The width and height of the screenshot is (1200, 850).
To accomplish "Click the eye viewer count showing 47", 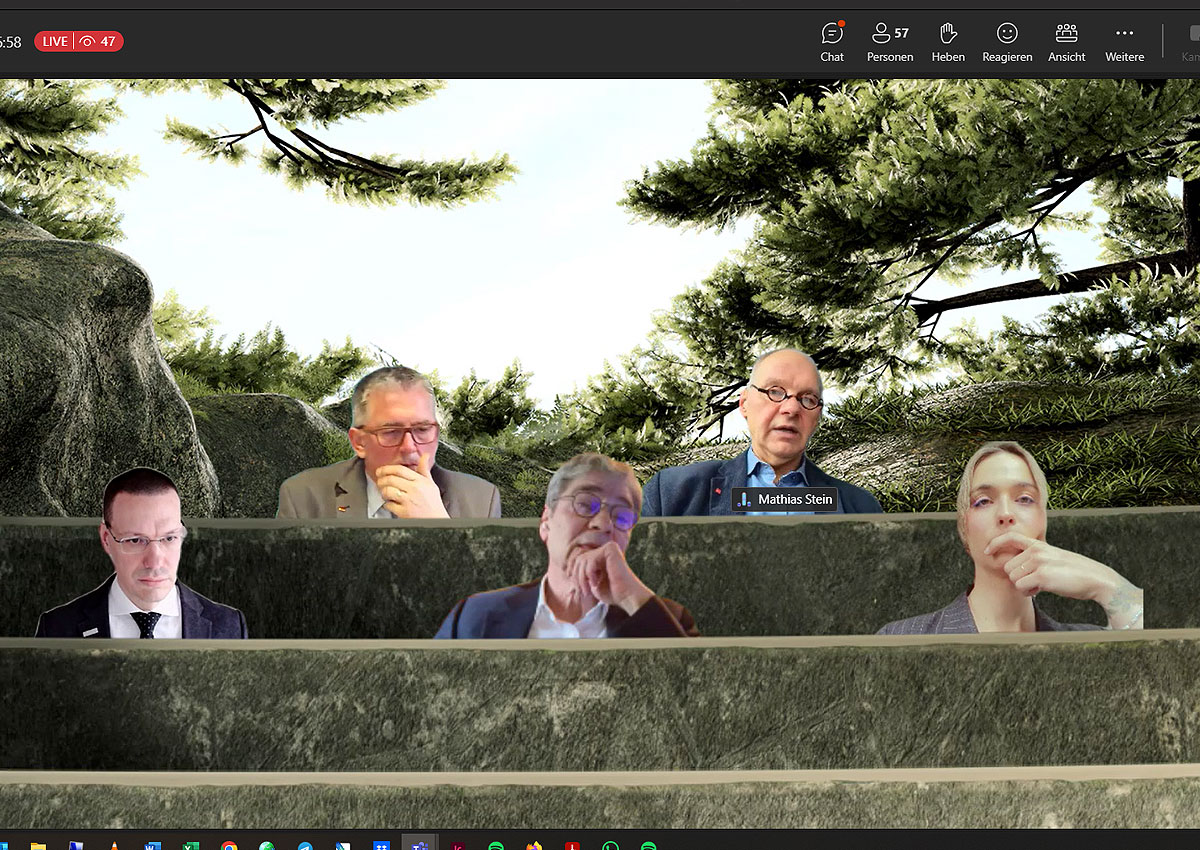I will coord(98,41).
